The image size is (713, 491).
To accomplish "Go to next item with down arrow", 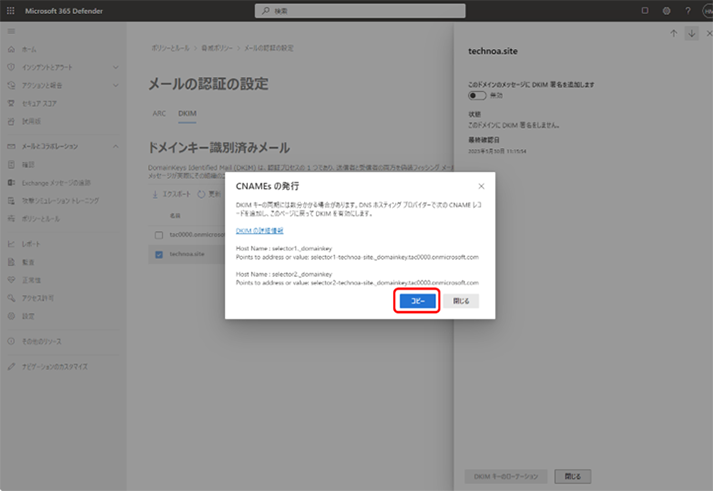I will 692,33.
